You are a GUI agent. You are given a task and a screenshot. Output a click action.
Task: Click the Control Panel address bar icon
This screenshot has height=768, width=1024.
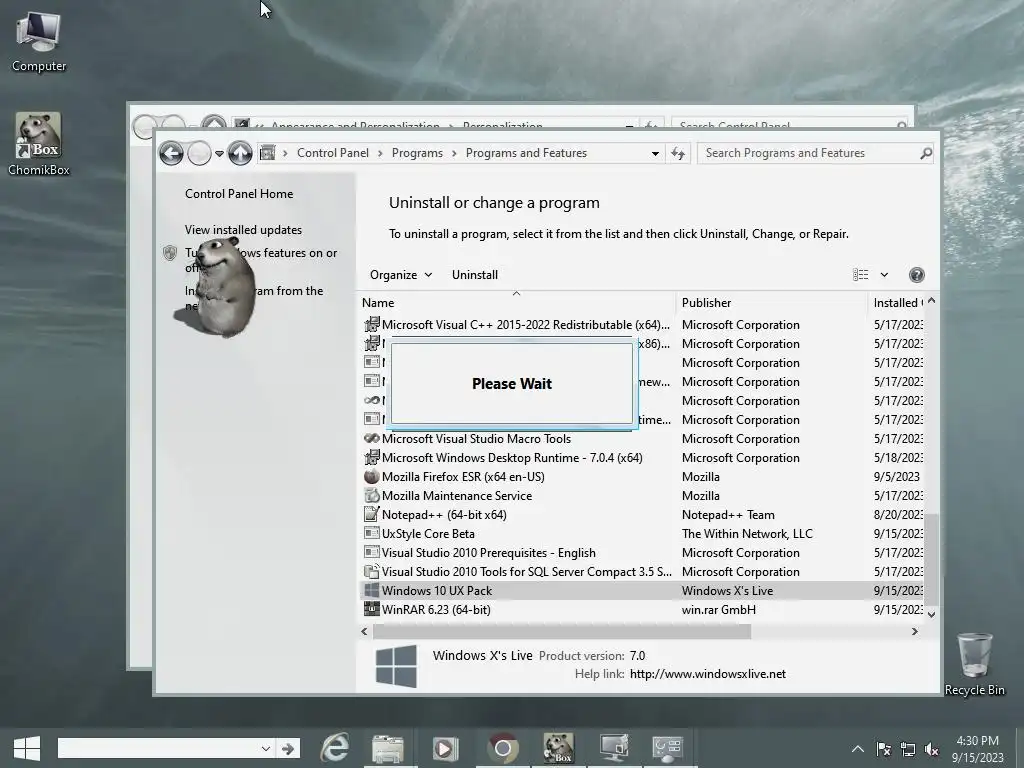267,153
